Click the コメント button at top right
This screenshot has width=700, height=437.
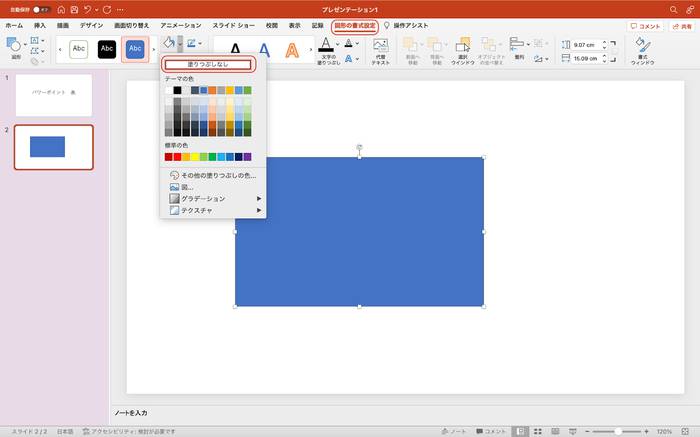[x=645, y=26]
